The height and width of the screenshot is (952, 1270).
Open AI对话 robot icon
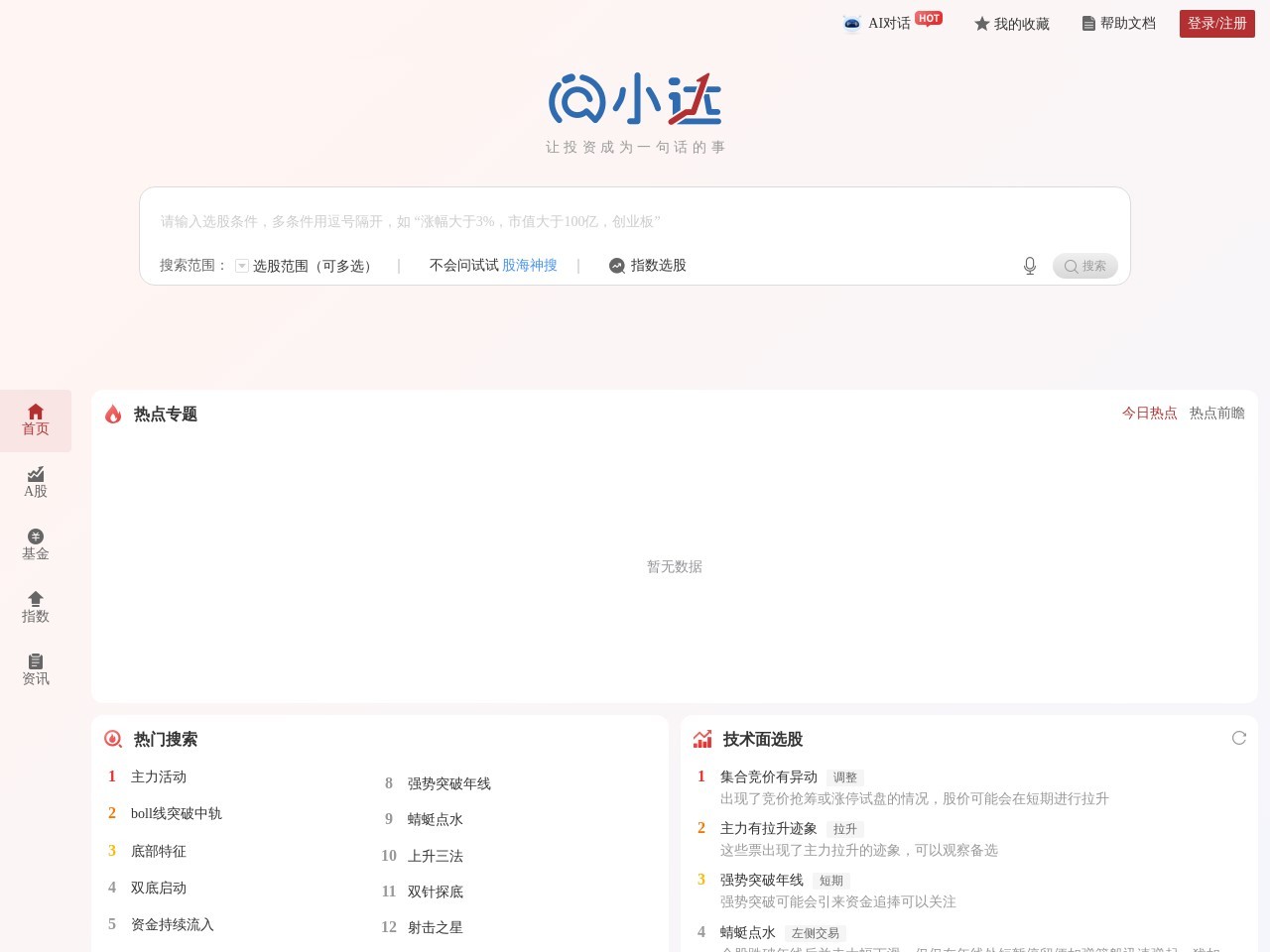[x=851, y=24]
